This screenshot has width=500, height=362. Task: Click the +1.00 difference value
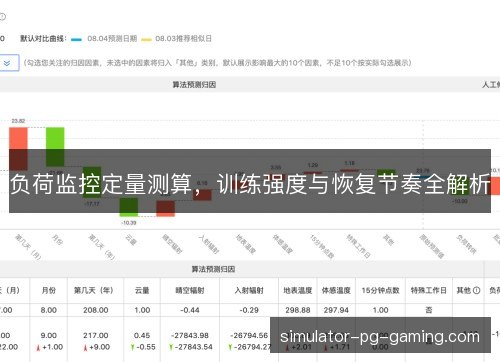click(53, 347)
